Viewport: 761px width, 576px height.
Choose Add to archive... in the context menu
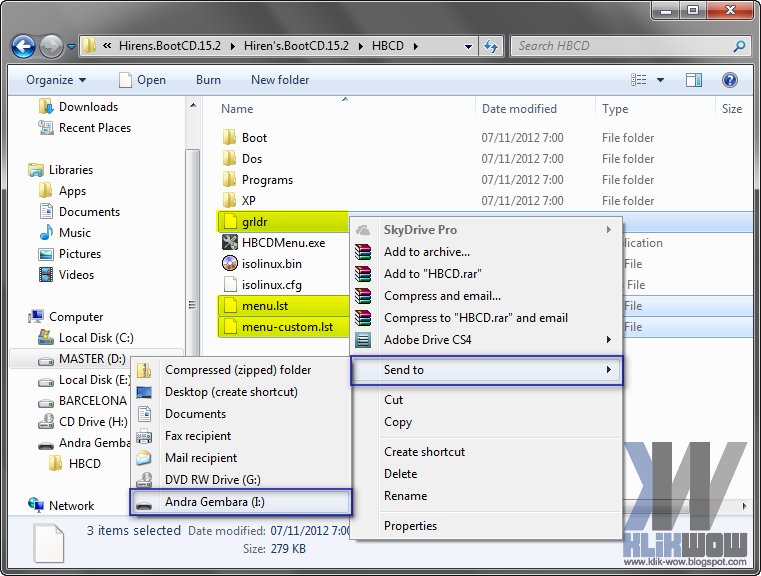[x=486, y=252]
